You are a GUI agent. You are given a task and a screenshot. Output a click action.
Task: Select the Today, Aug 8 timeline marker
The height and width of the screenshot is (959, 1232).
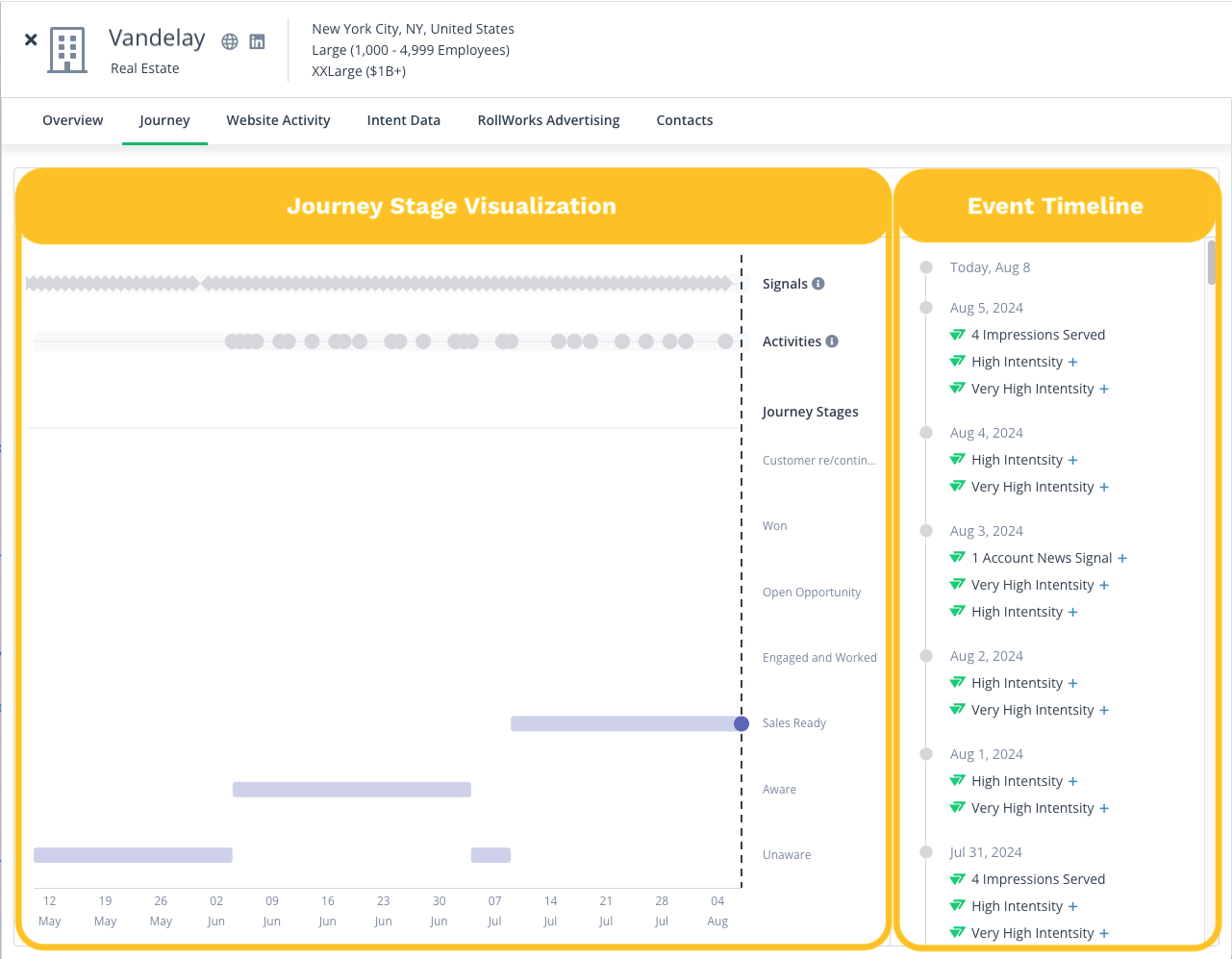(926, 267)
